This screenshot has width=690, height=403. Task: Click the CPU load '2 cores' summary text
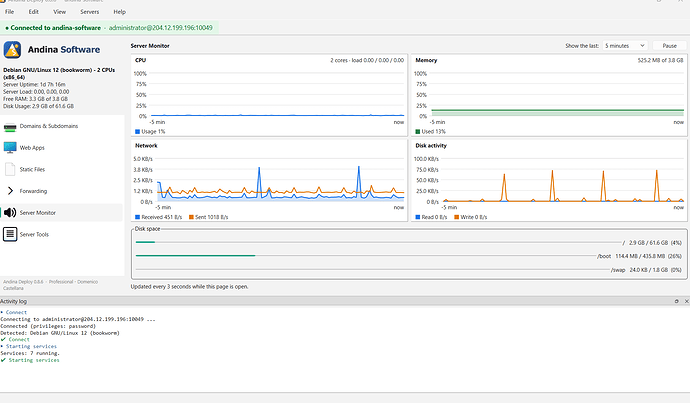click(367, 60)
